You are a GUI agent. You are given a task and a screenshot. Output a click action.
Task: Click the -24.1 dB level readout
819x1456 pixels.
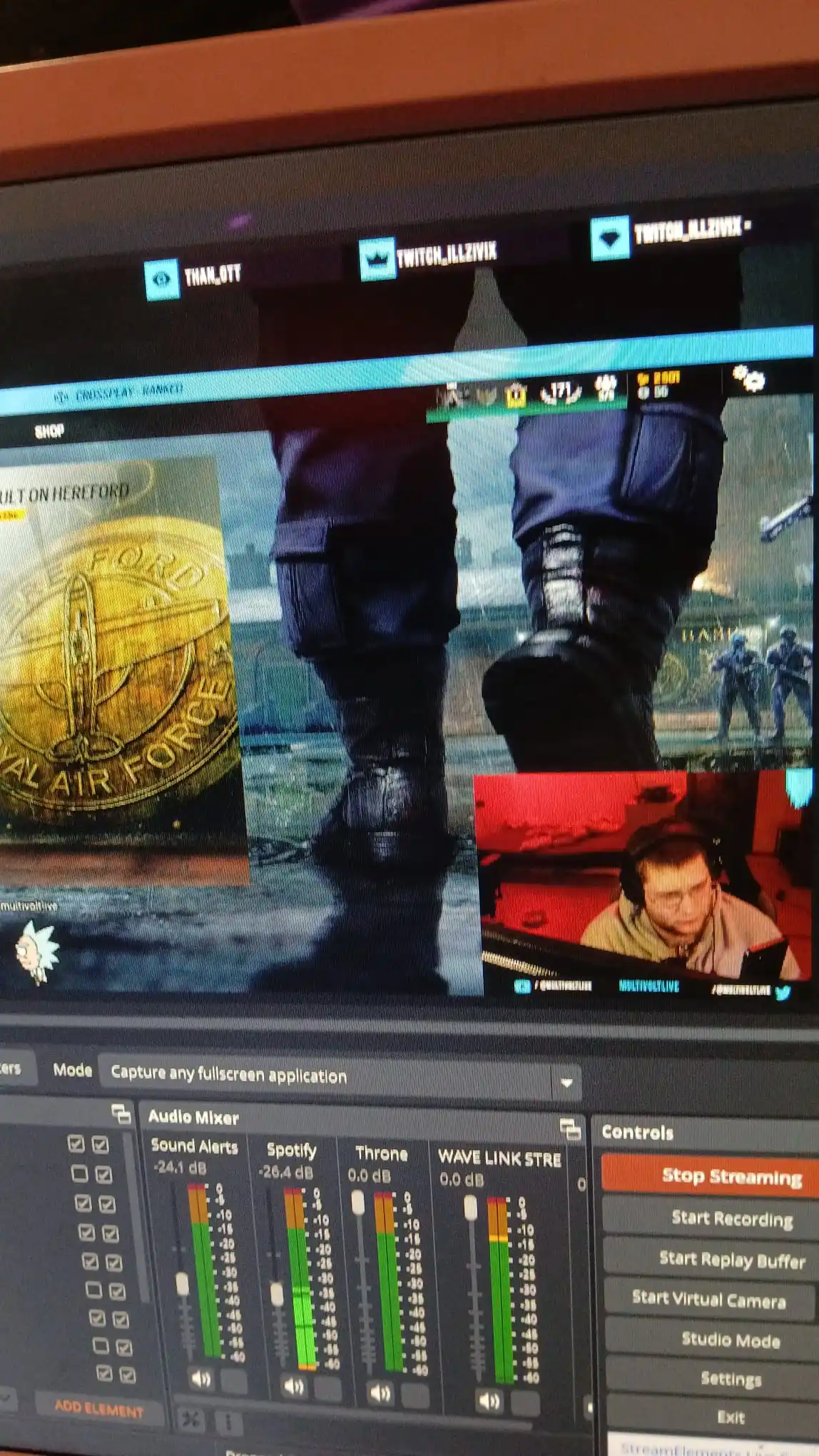pos(180,1168)
